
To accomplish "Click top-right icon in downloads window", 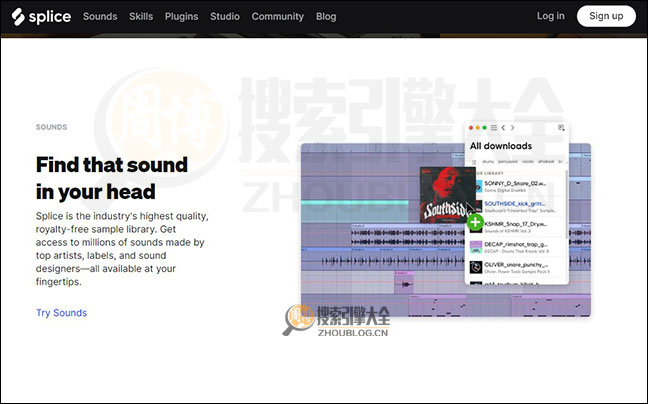I will point(561,128).
